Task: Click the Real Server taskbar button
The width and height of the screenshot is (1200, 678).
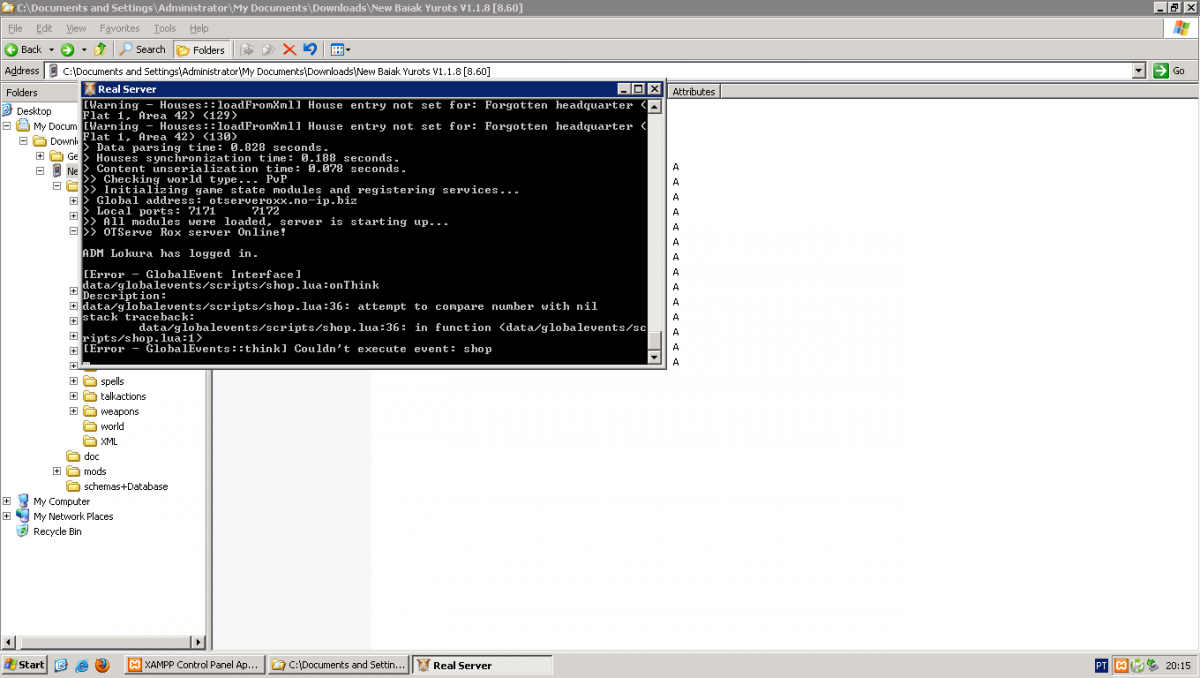Action: 482,664
